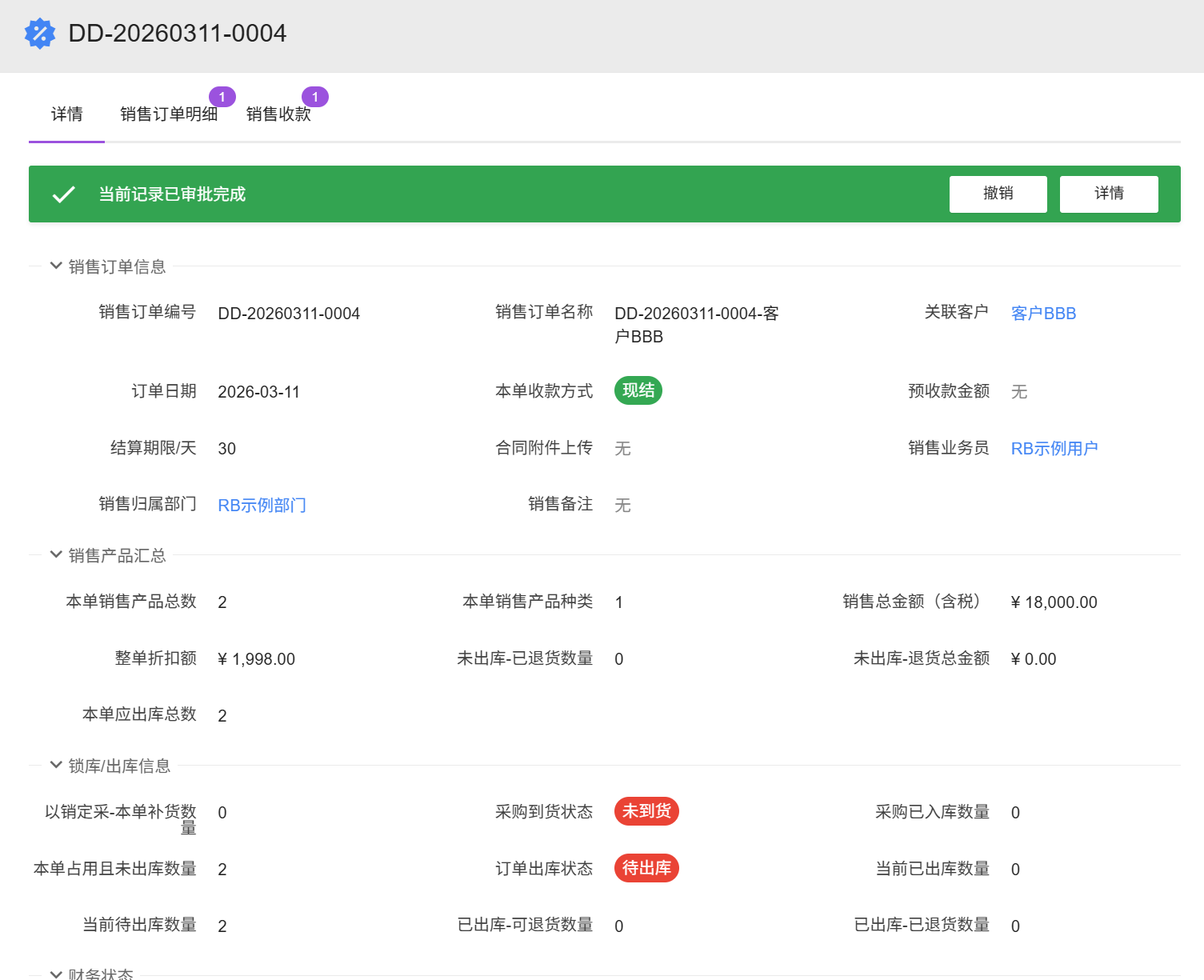Open the RB示例部门 department link

(262, 506)
